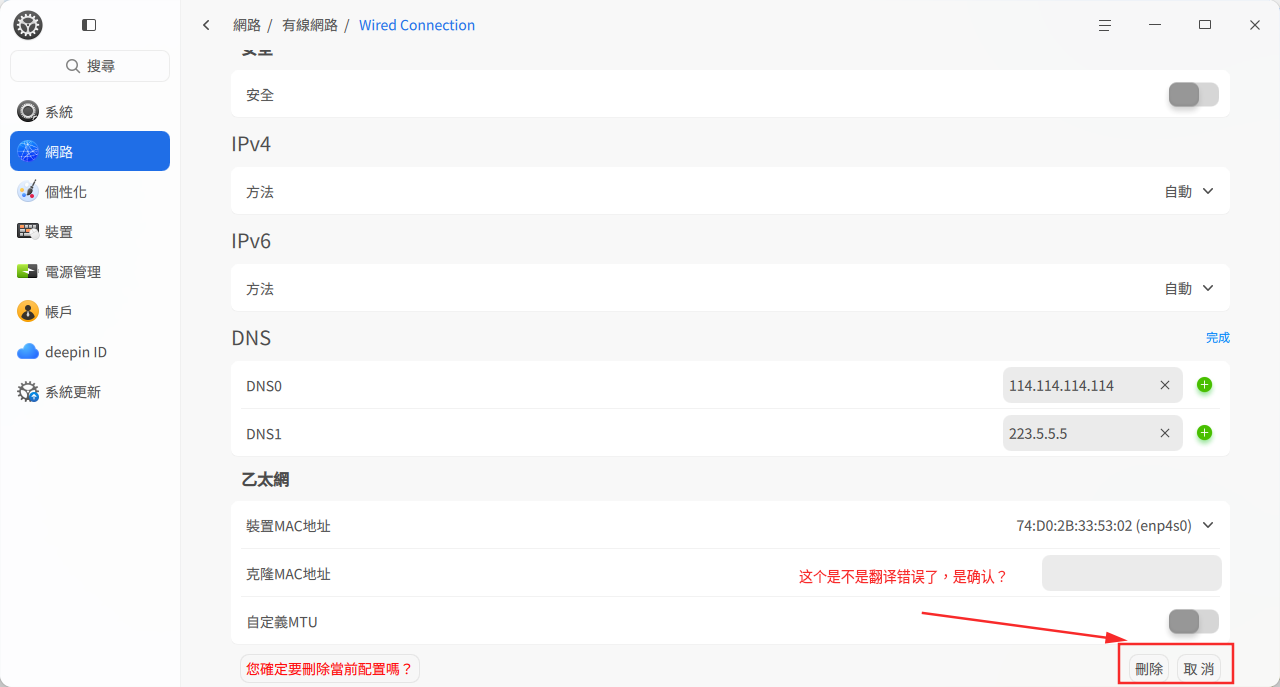1280x687 pixels.
Task: Click the 帳戶 user avatar icon
Action: point(28,312)
